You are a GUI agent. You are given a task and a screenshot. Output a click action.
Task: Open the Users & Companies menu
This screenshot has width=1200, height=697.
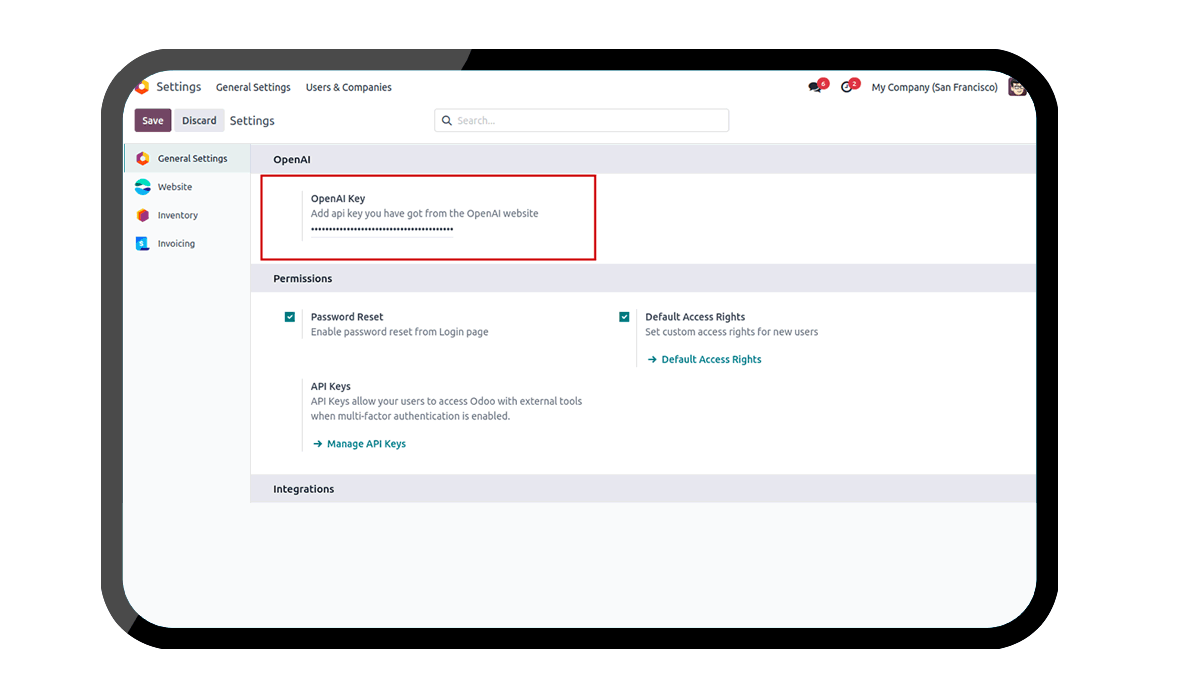click(x=349, y=87)
